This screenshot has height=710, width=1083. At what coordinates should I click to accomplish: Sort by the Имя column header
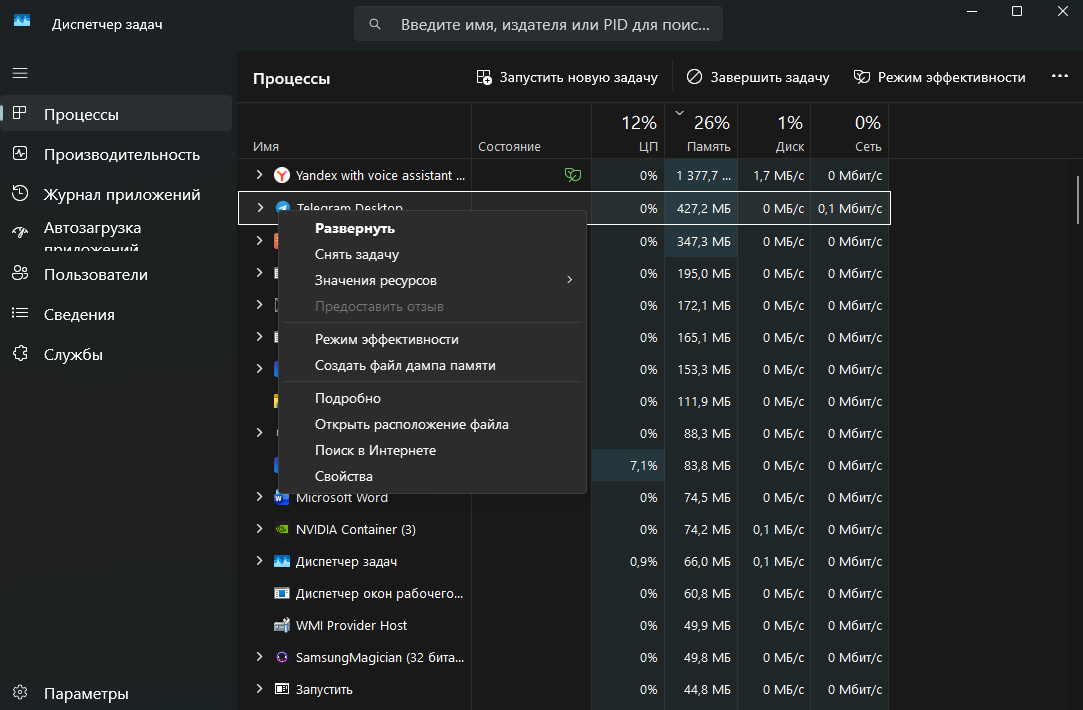(x=354, y=131)
